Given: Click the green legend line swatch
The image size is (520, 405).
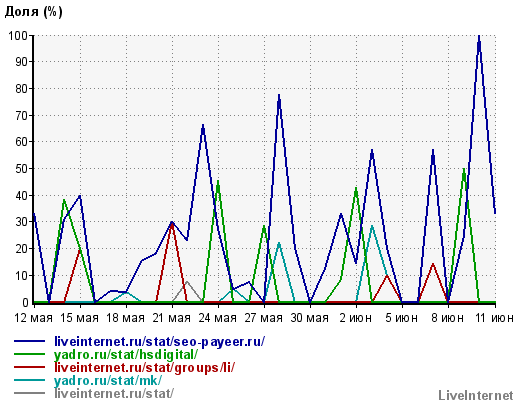Looking at the screenshot, I should click(x=29, y=354).
